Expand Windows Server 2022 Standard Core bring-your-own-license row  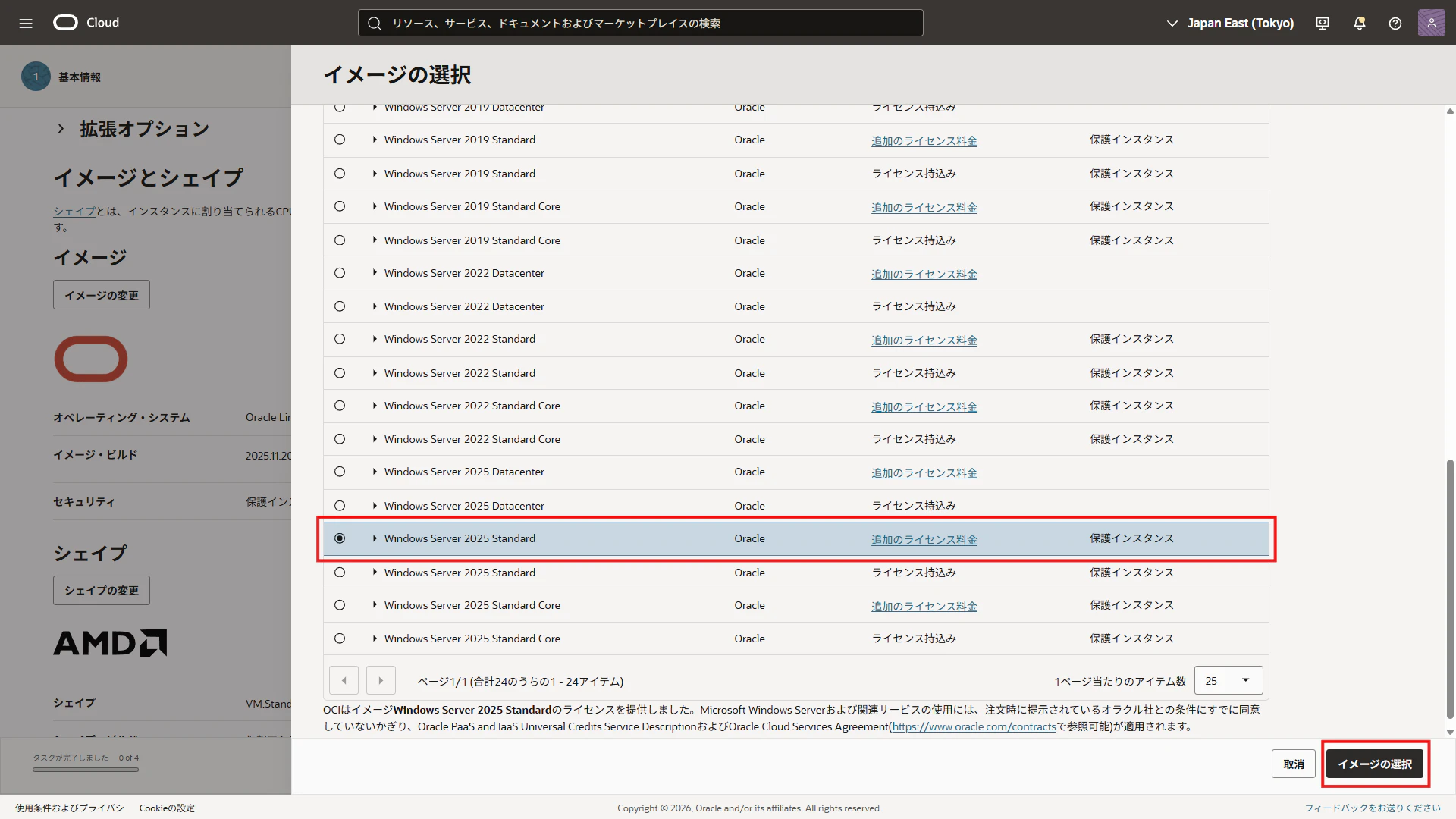(x=375, y=439)
